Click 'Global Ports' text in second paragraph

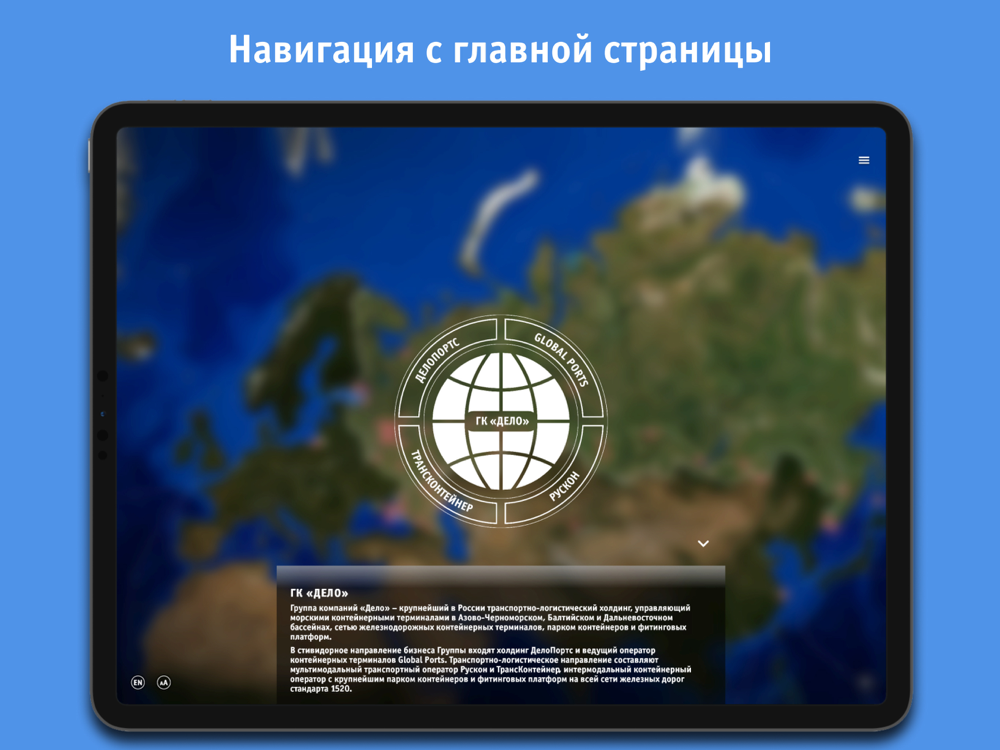coord(422,660)
